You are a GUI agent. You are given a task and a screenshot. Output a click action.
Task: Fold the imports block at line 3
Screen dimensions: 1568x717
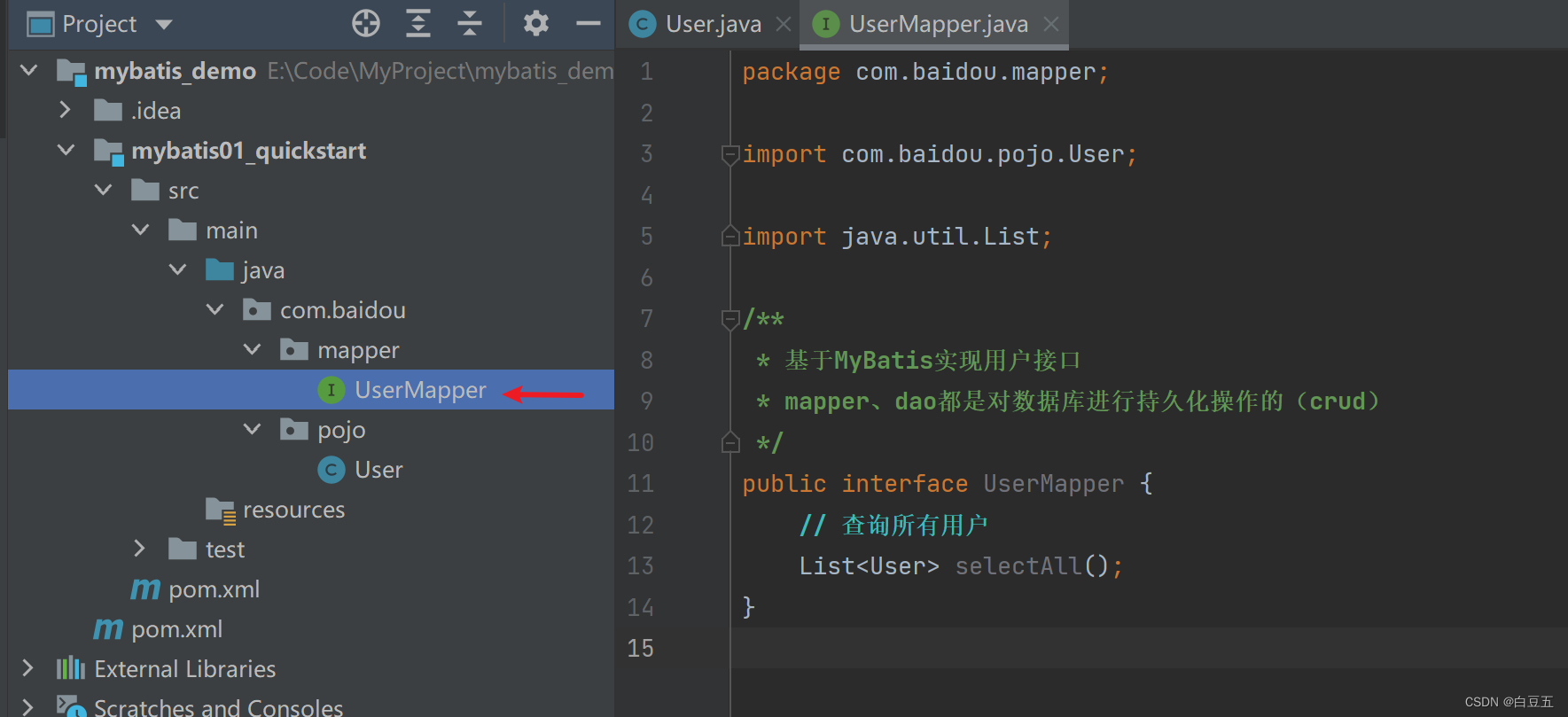[x=730, y=155]
